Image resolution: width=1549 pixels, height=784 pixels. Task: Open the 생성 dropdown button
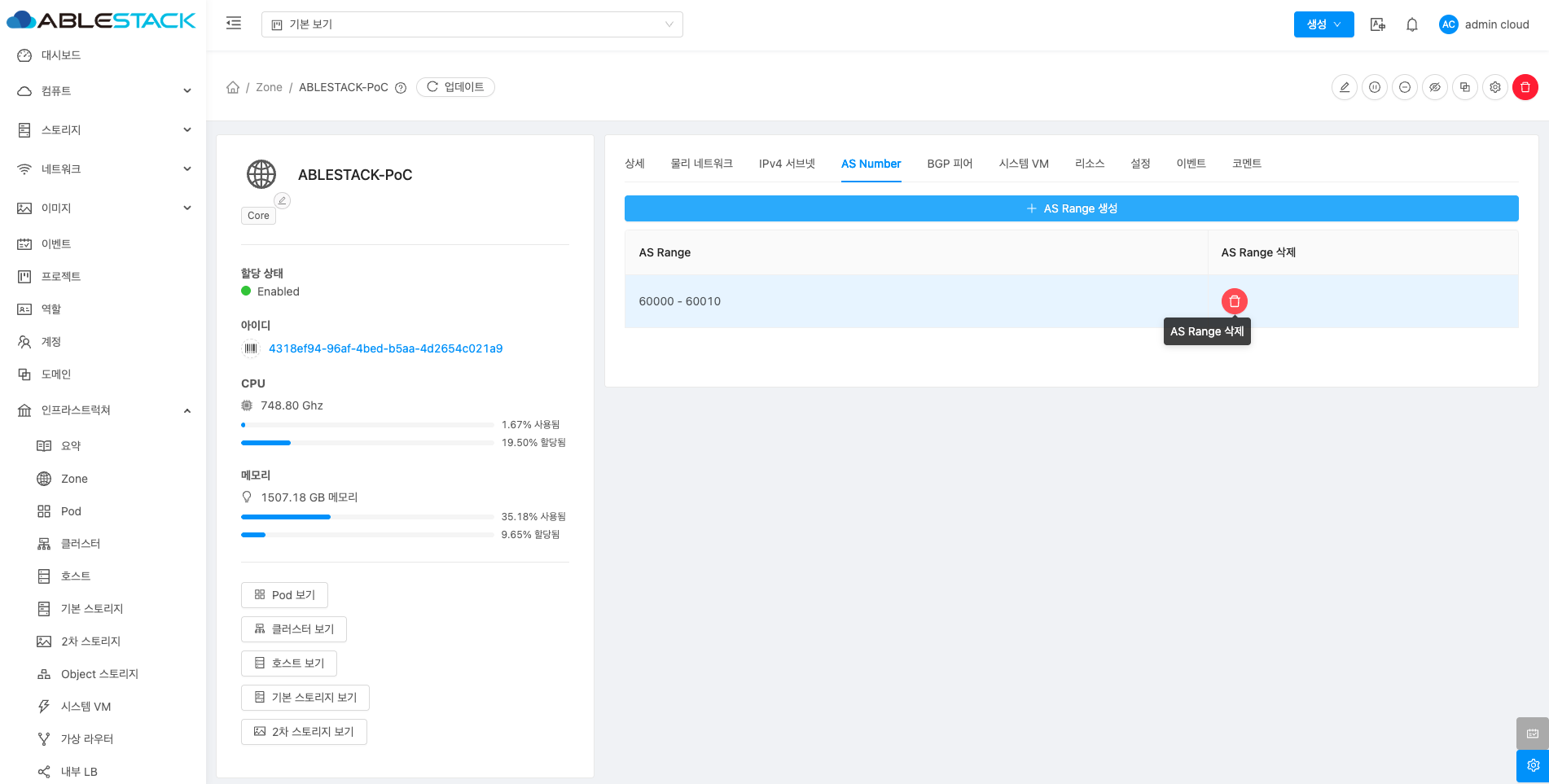point(1323,24)
